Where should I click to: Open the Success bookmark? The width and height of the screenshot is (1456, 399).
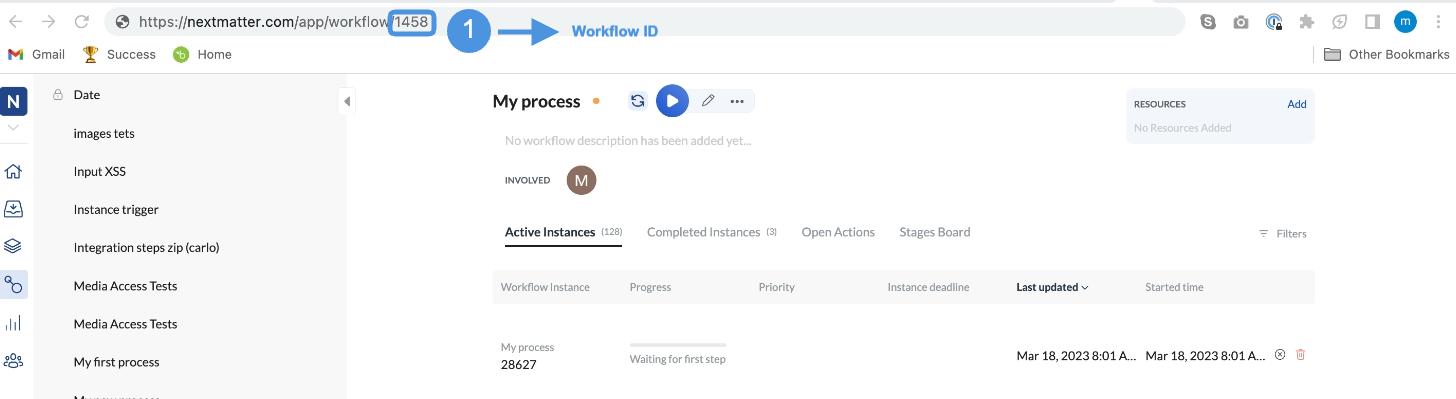(119, 54)
